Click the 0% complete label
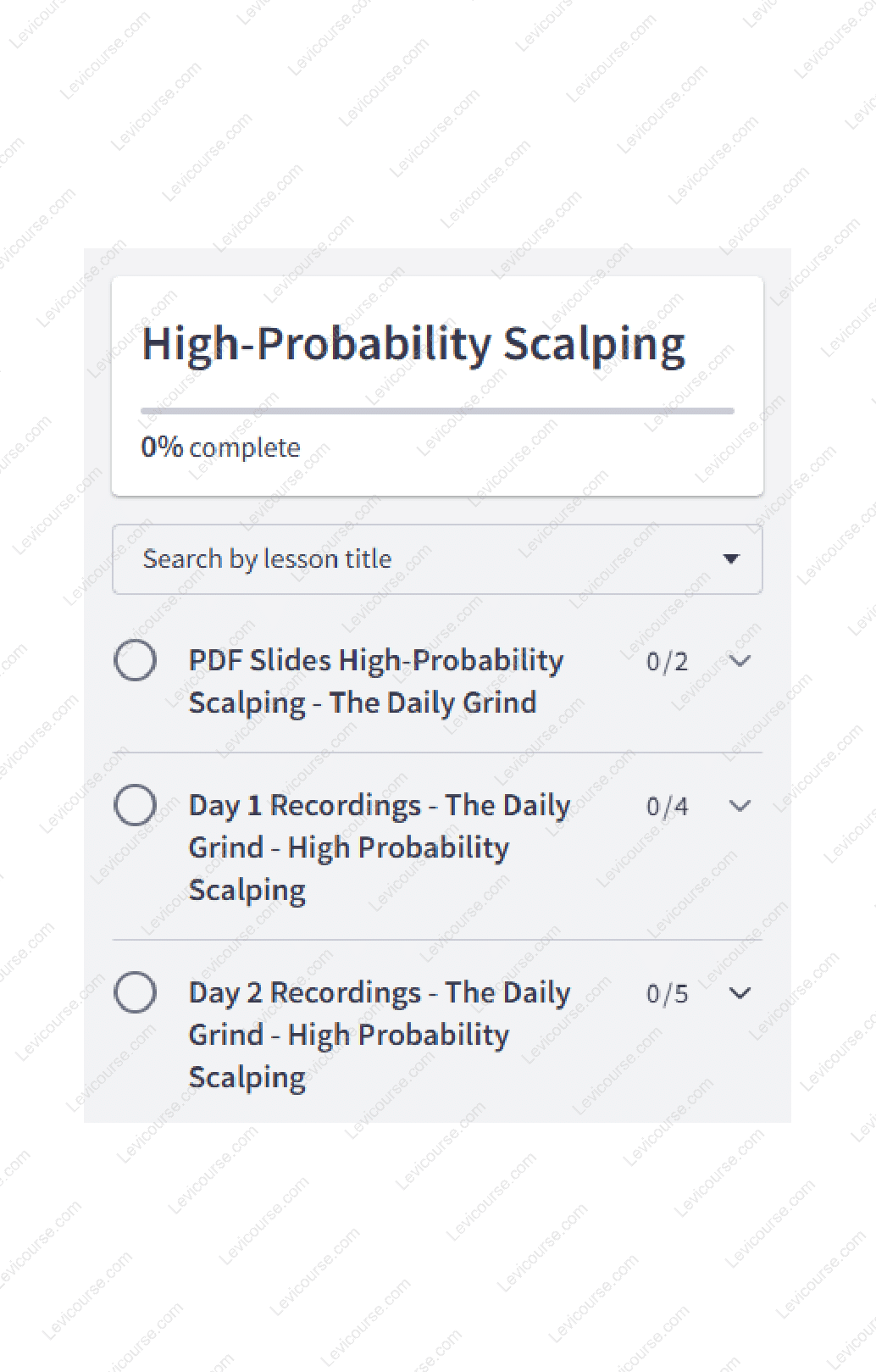This screenshot has width=876, height=1372. pyautogui.click(x=220, y=447)
